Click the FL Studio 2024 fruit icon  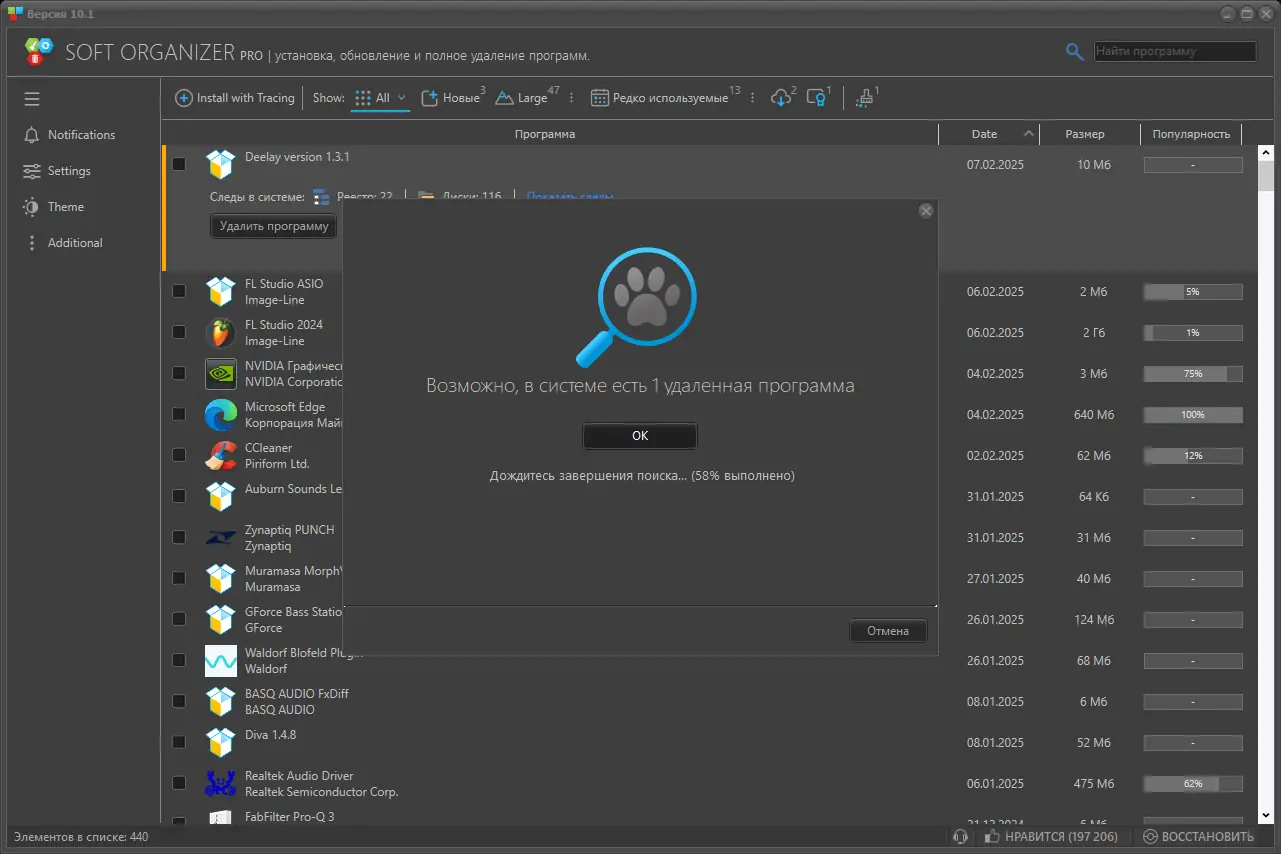click(x=220, y=332)
